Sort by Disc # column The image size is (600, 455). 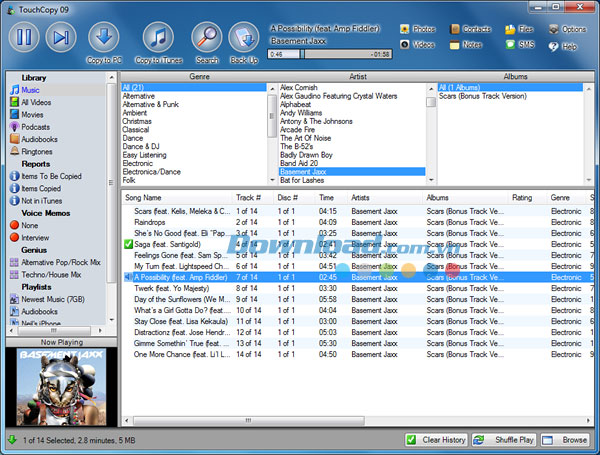pyautogui.click(x=294, y=197)
